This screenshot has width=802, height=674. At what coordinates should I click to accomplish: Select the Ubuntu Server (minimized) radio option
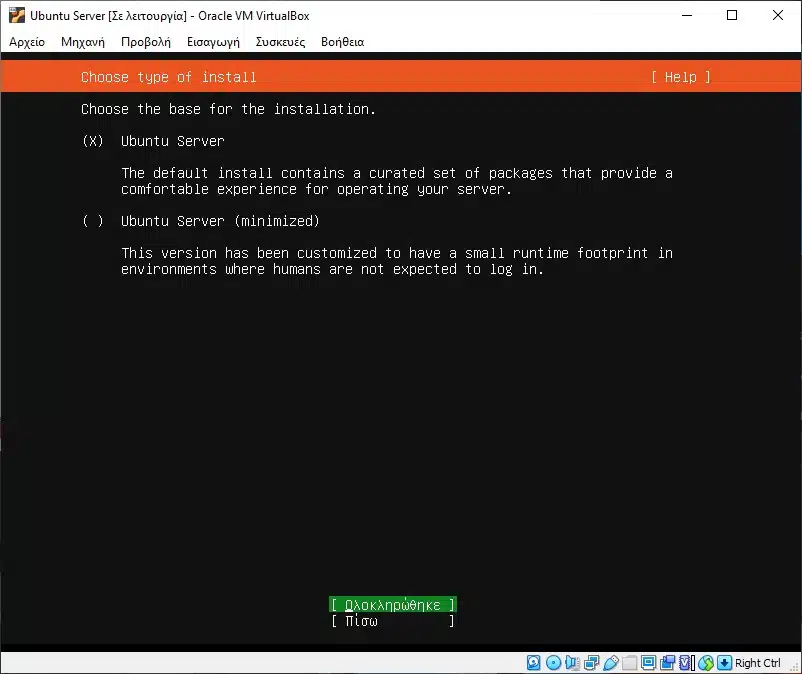(200, 221)
